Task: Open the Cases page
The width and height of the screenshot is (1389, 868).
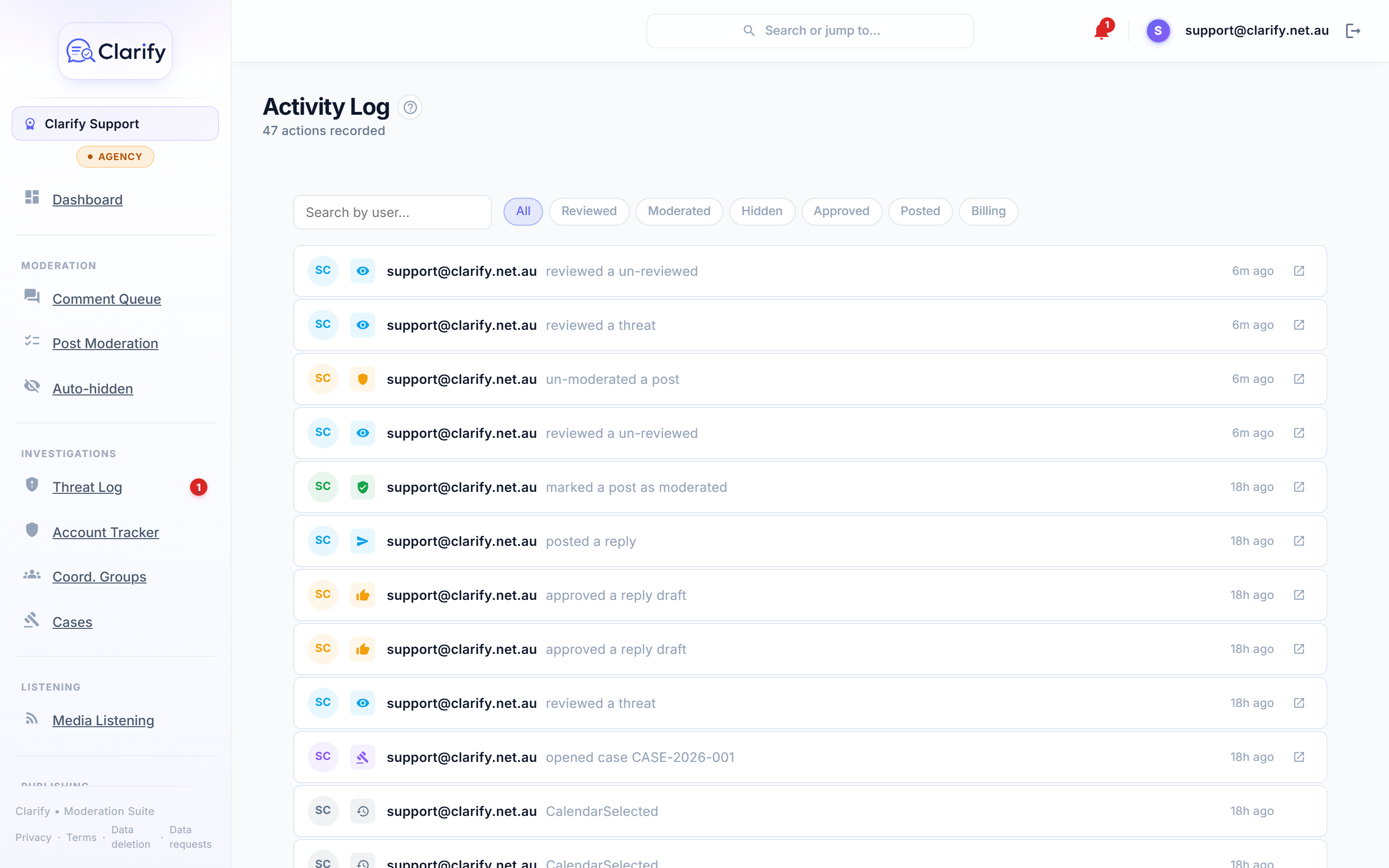Action: coord(72,622)
